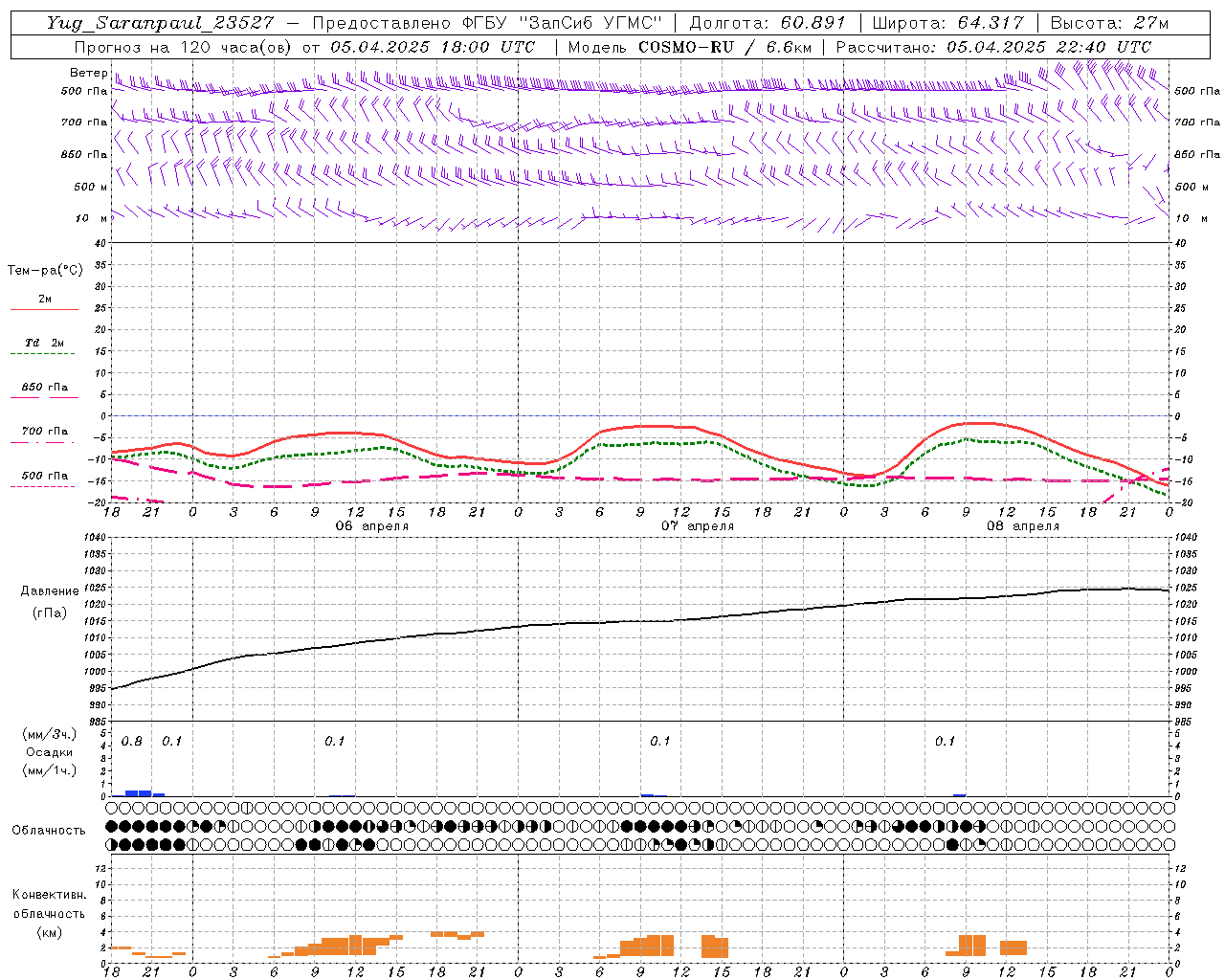Click the Конвективн. panel label
Image resolution: width=1225 pixels, height=980 pixels.
click(x=49, y=895)
